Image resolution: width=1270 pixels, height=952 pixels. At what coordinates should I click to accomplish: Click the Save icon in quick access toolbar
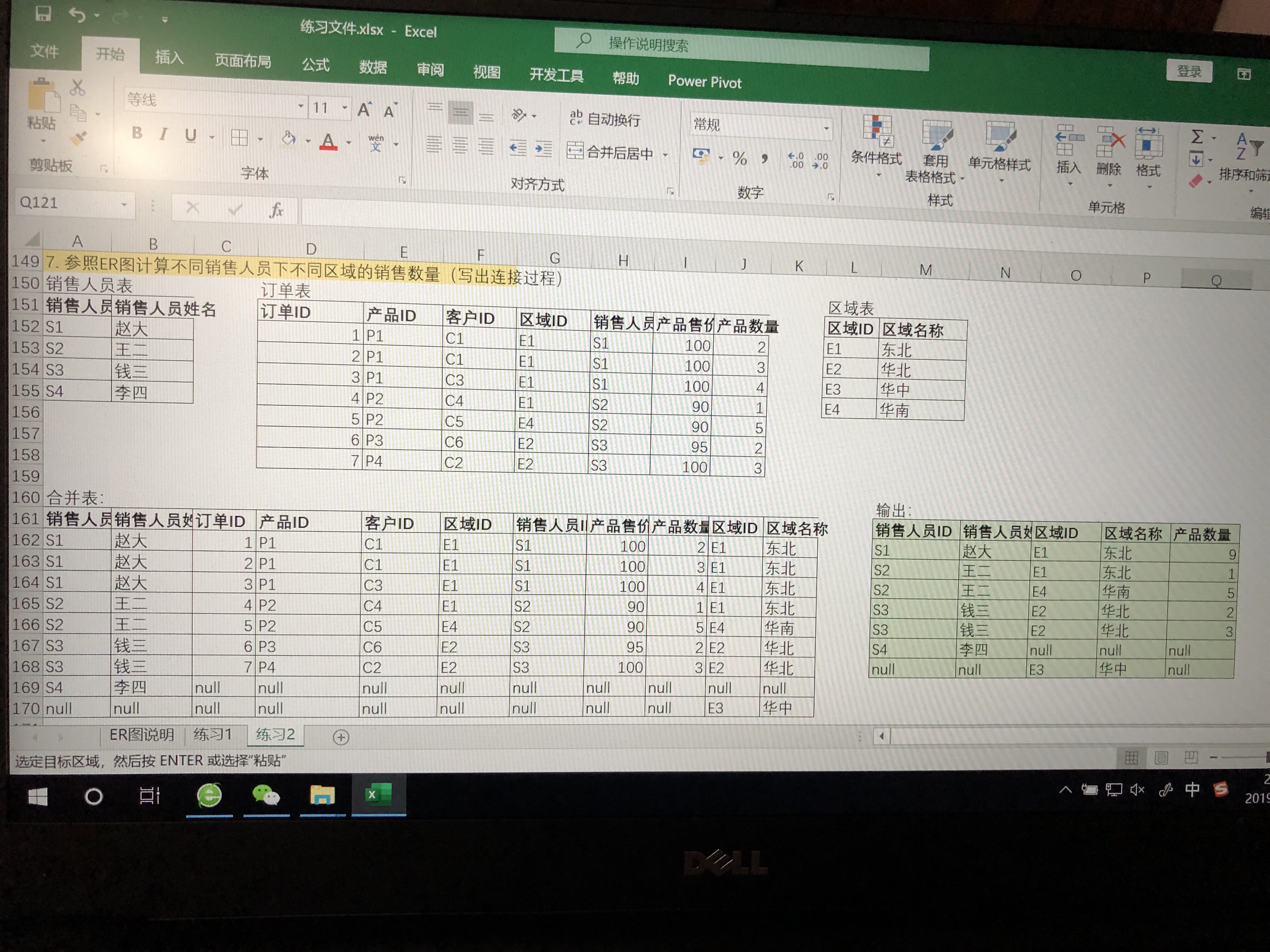[x=43, y=13]
